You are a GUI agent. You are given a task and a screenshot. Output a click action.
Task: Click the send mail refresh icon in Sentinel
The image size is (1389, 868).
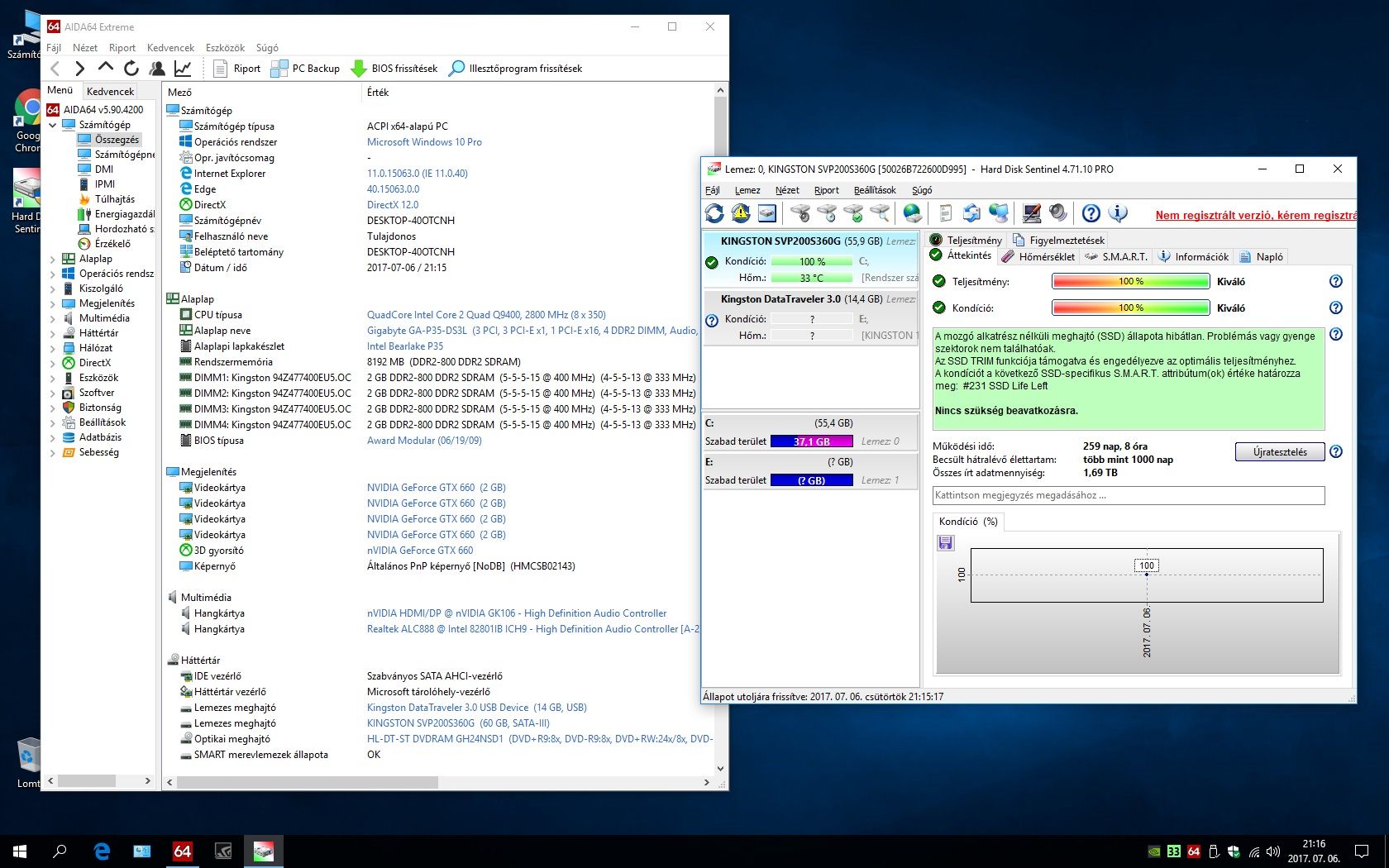tap(972, 213)
